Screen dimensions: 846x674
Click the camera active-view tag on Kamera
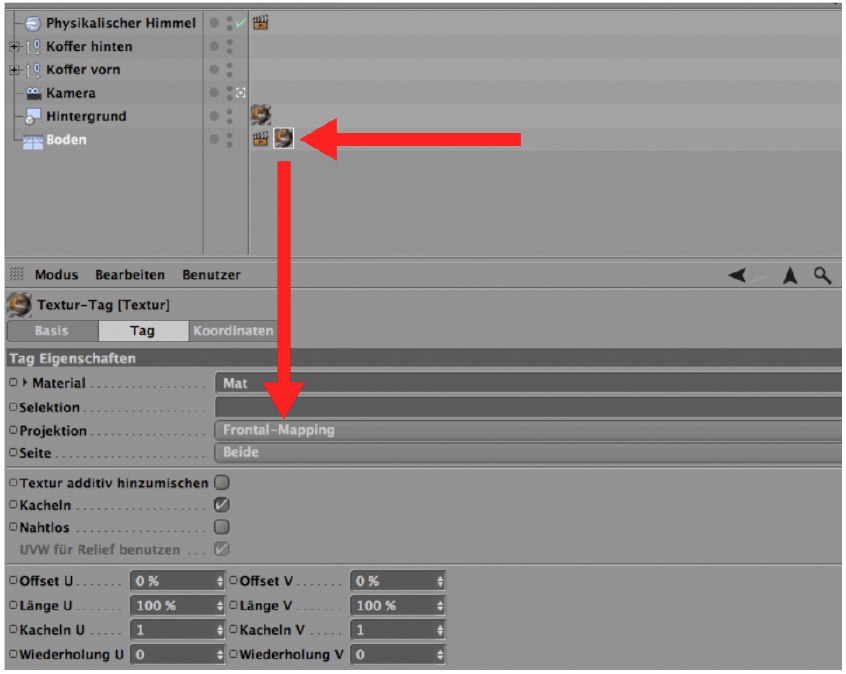click(240, 93)
